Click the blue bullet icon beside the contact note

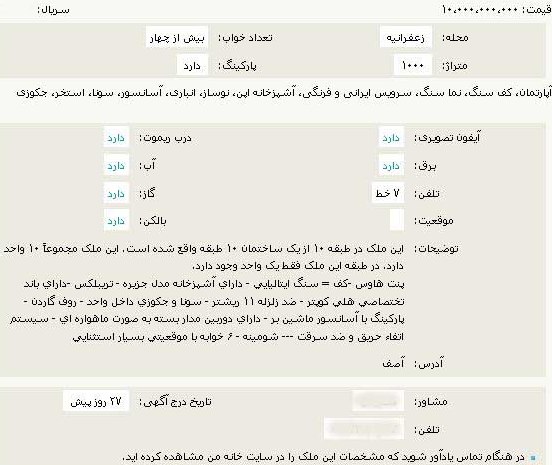click(533, 458)
